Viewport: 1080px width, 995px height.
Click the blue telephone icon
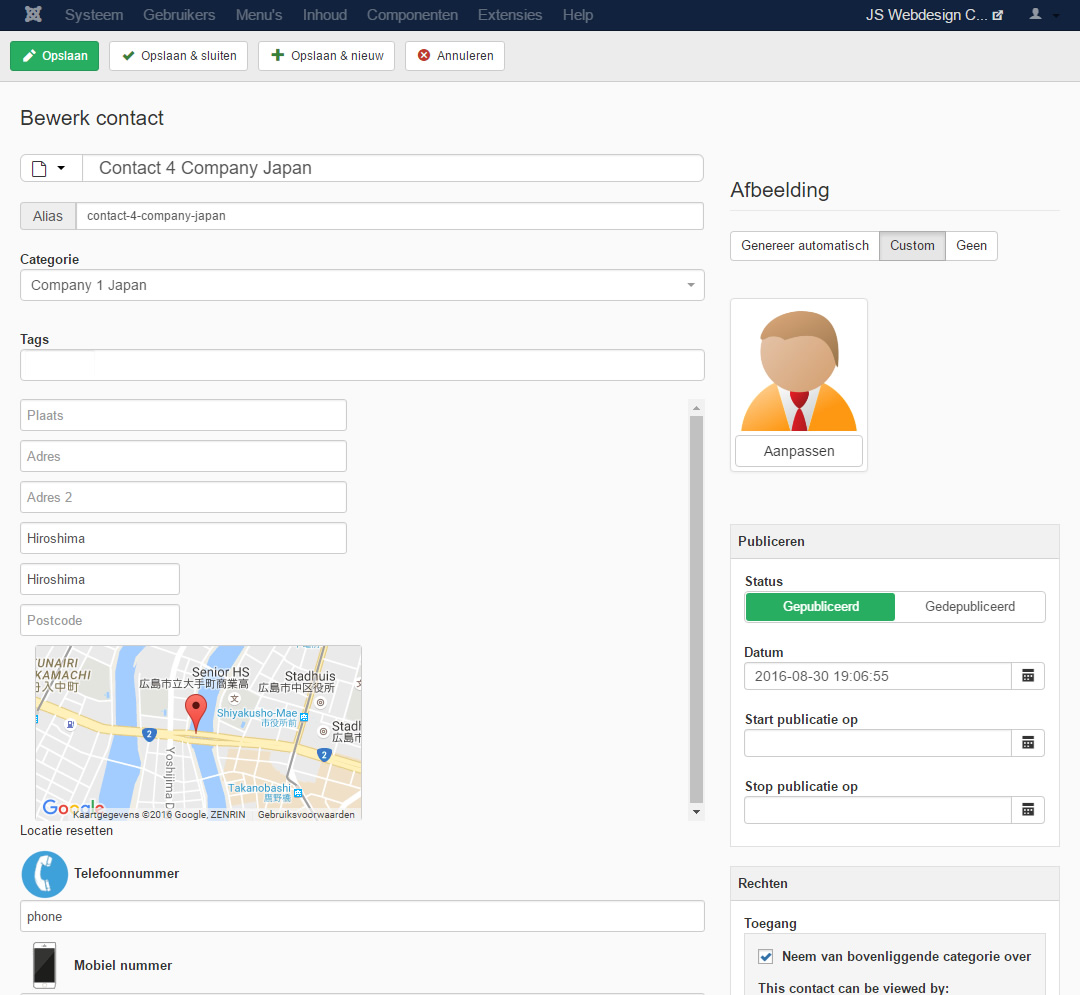point(44,874)
